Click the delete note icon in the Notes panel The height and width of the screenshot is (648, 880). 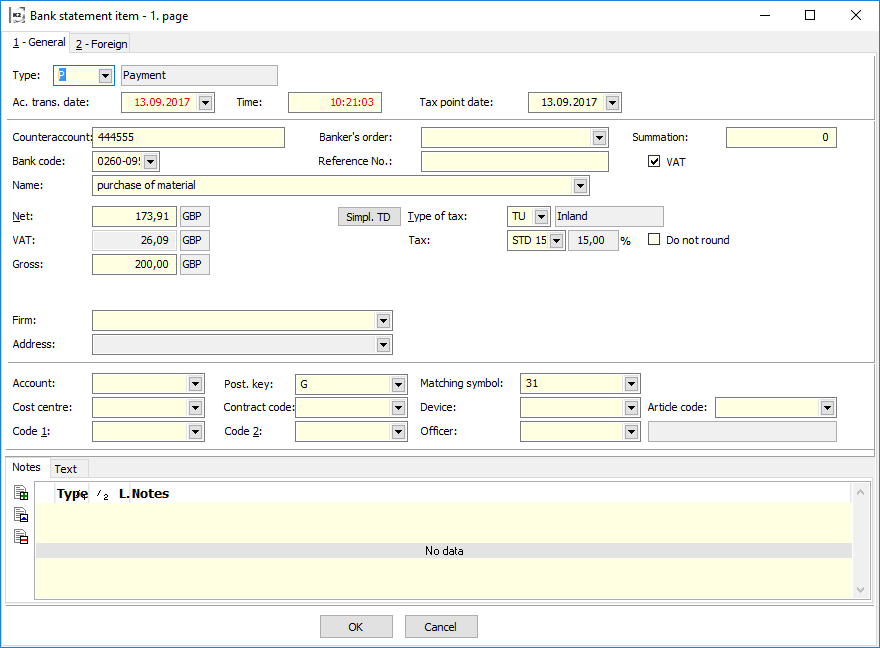[21, 537]
